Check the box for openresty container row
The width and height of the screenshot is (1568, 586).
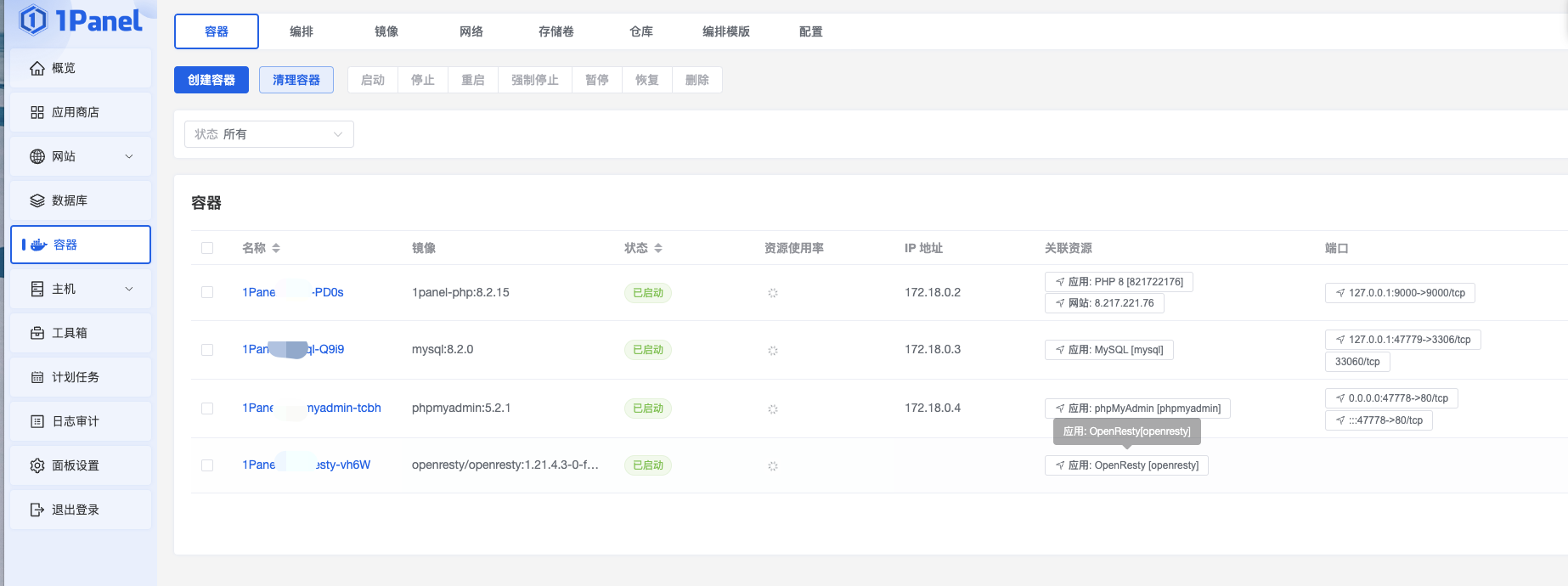[207, 465]
